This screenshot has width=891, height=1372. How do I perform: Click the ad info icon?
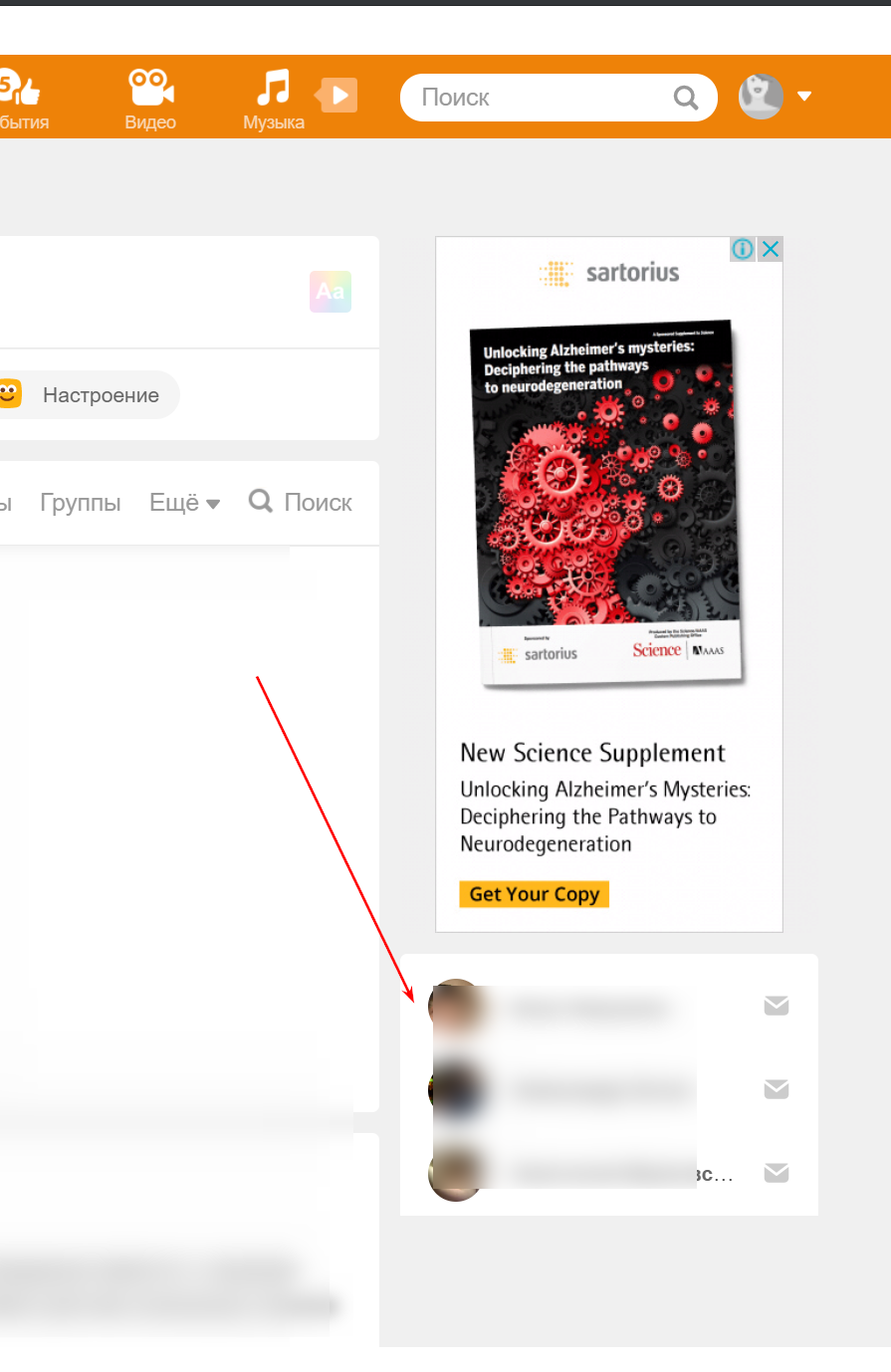click(x=743, y=249)
